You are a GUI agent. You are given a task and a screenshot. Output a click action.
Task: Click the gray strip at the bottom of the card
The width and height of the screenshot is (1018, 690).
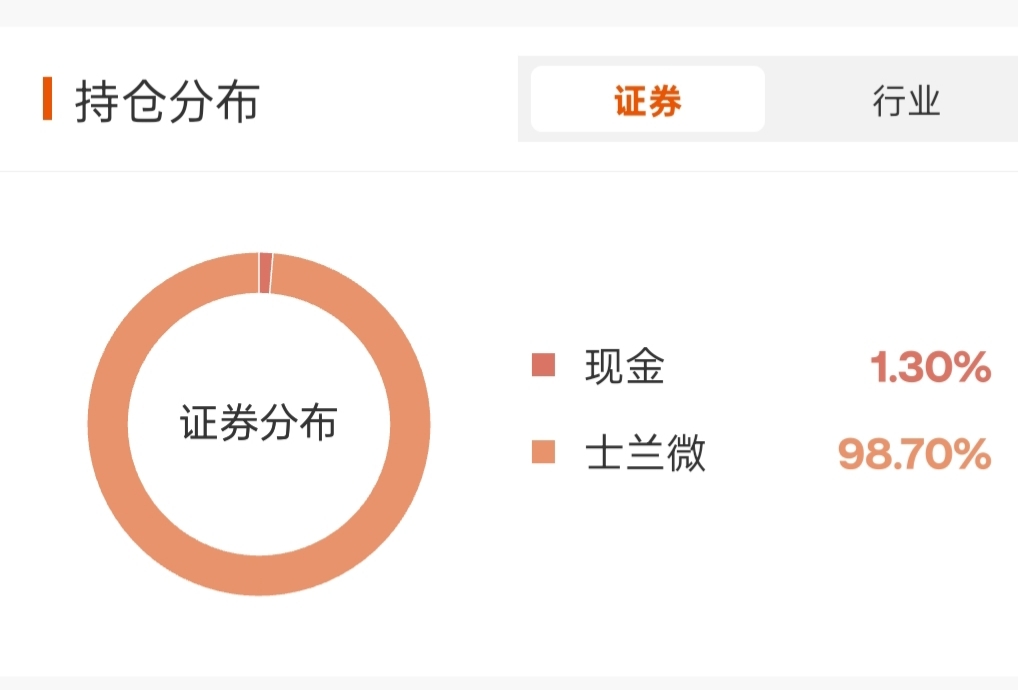509,683
